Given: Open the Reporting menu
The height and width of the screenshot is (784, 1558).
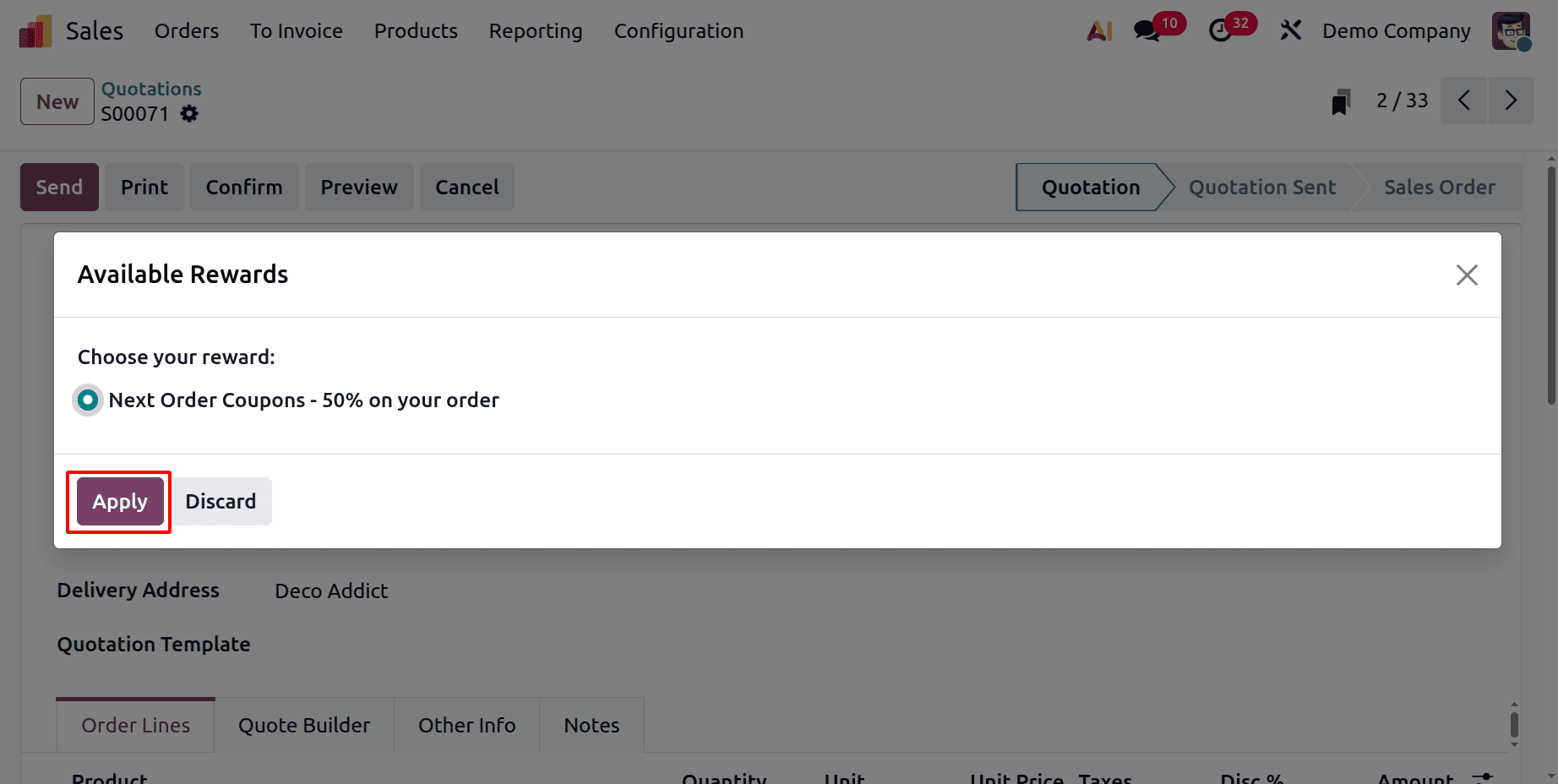Looking at the screenshot, I should 536,31.
